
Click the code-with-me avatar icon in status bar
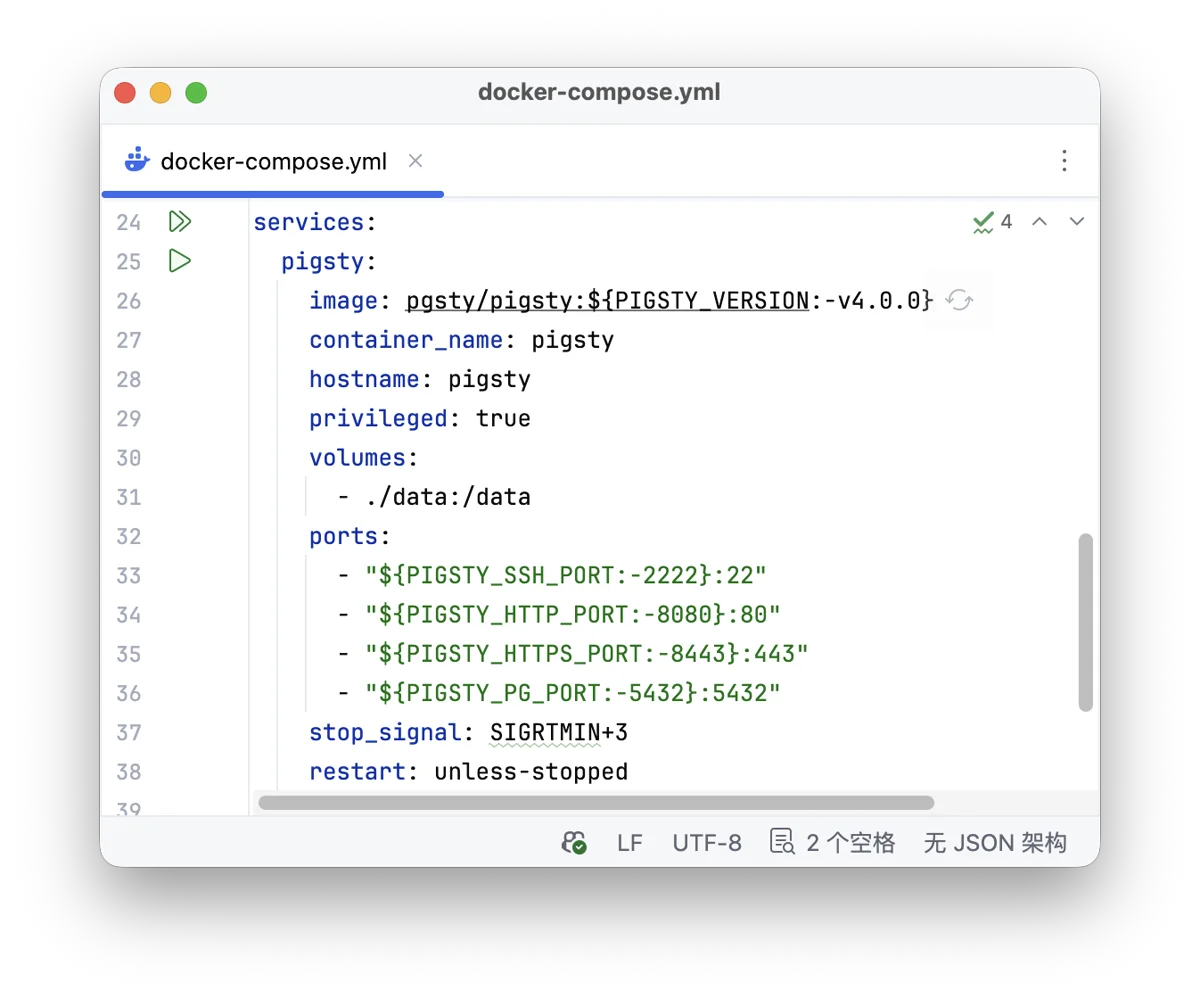click(x=574, y=842)
